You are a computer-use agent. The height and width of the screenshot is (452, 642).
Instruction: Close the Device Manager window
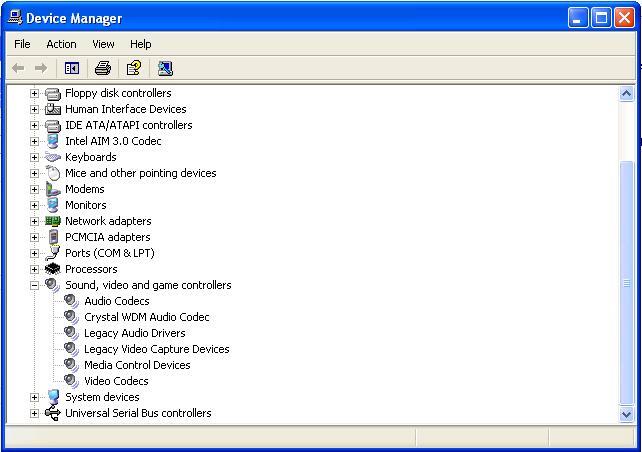point(624,18)
